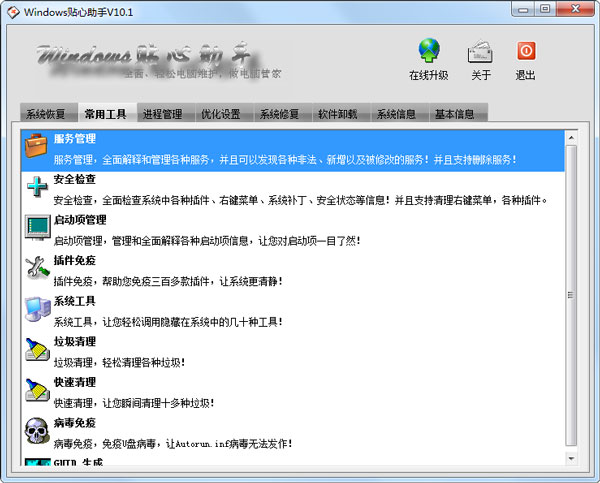Screen dimensions: 600x483
Task: Select the 服务管理 briefcase icon
Action: (x=36, y=145)
